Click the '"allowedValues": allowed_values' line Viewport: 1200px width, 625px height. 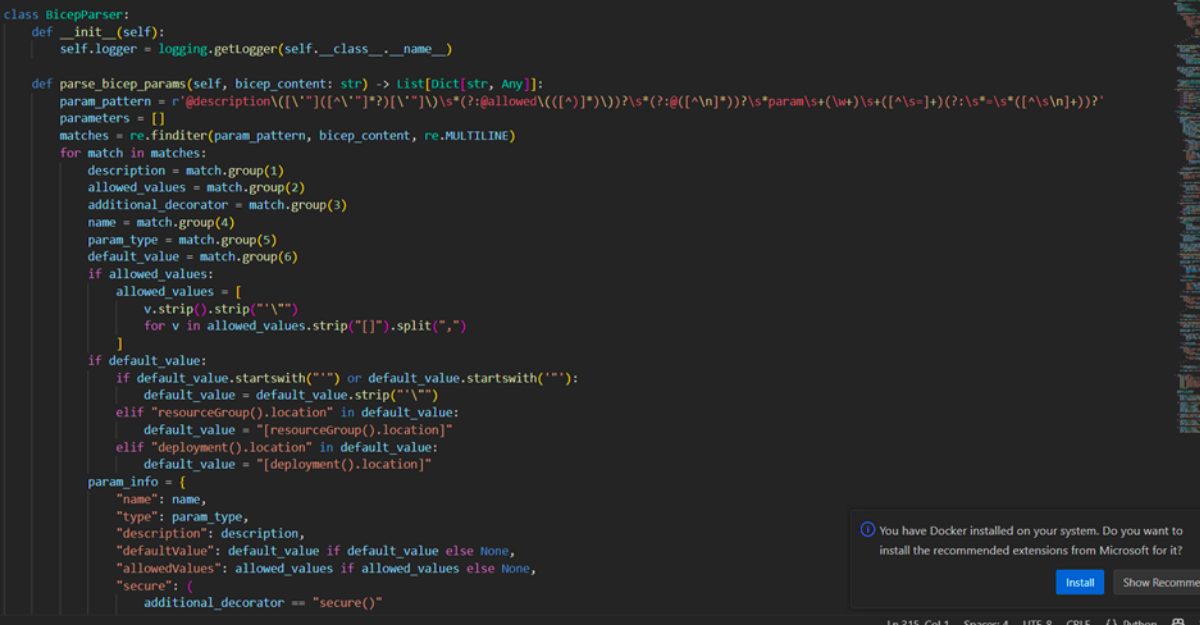tap(326, 568)
